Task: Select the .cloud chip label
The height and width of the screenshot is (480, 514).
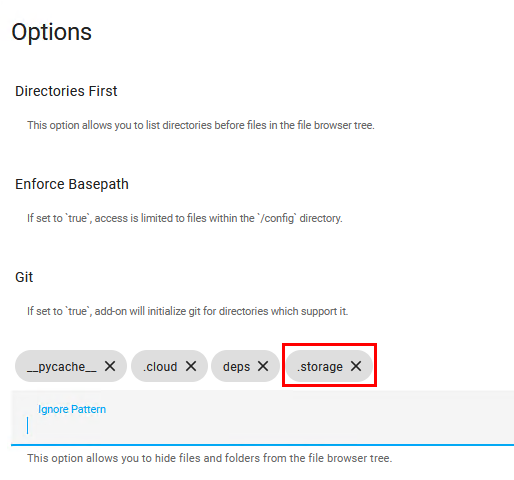Action: click(160, 367)
